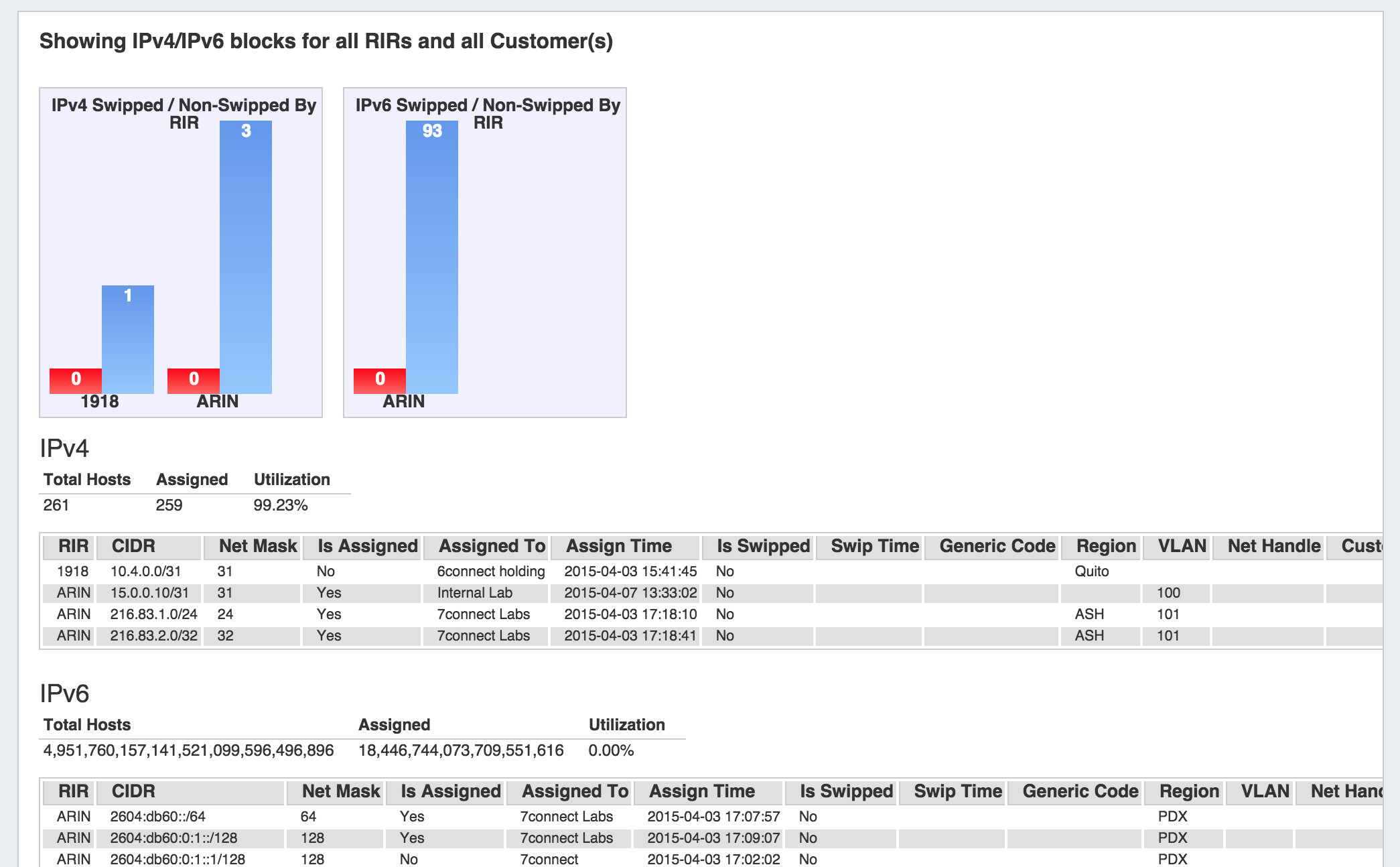
Task: Sort by Is Assigned in IPv4 table
Action: [367, 546]
